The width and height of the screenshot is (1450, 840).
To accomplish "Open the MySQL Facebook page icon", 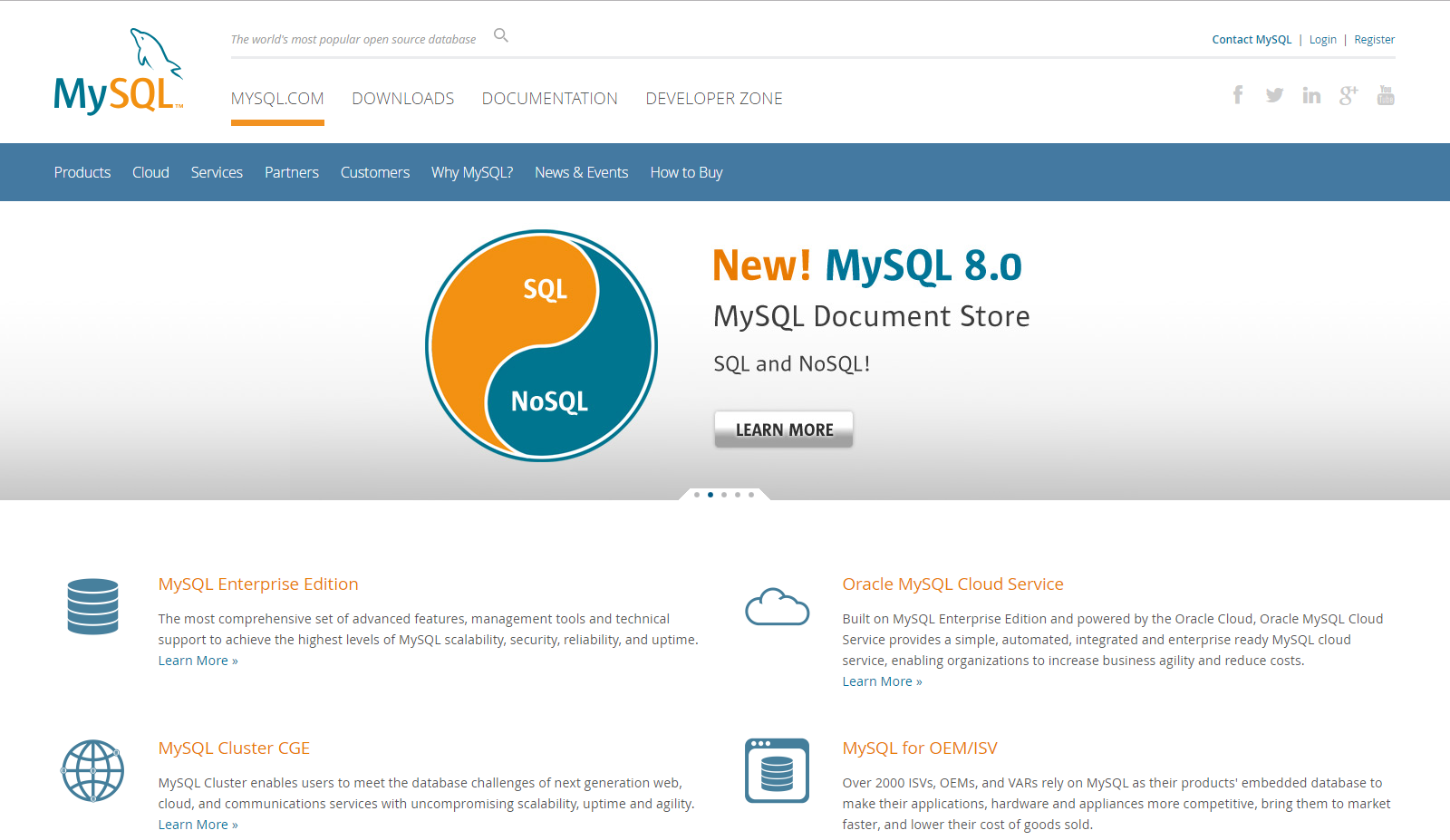I will [1238, 94].
